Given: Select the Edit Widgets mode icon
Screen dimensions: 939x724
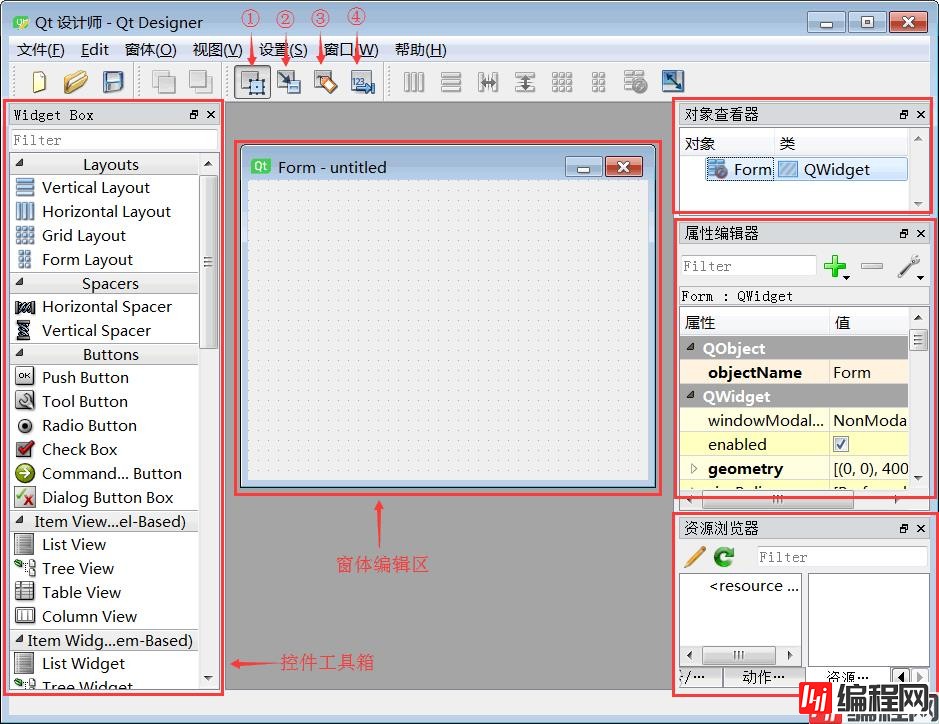Looking at the screenshot, I should tap(253, 82).
